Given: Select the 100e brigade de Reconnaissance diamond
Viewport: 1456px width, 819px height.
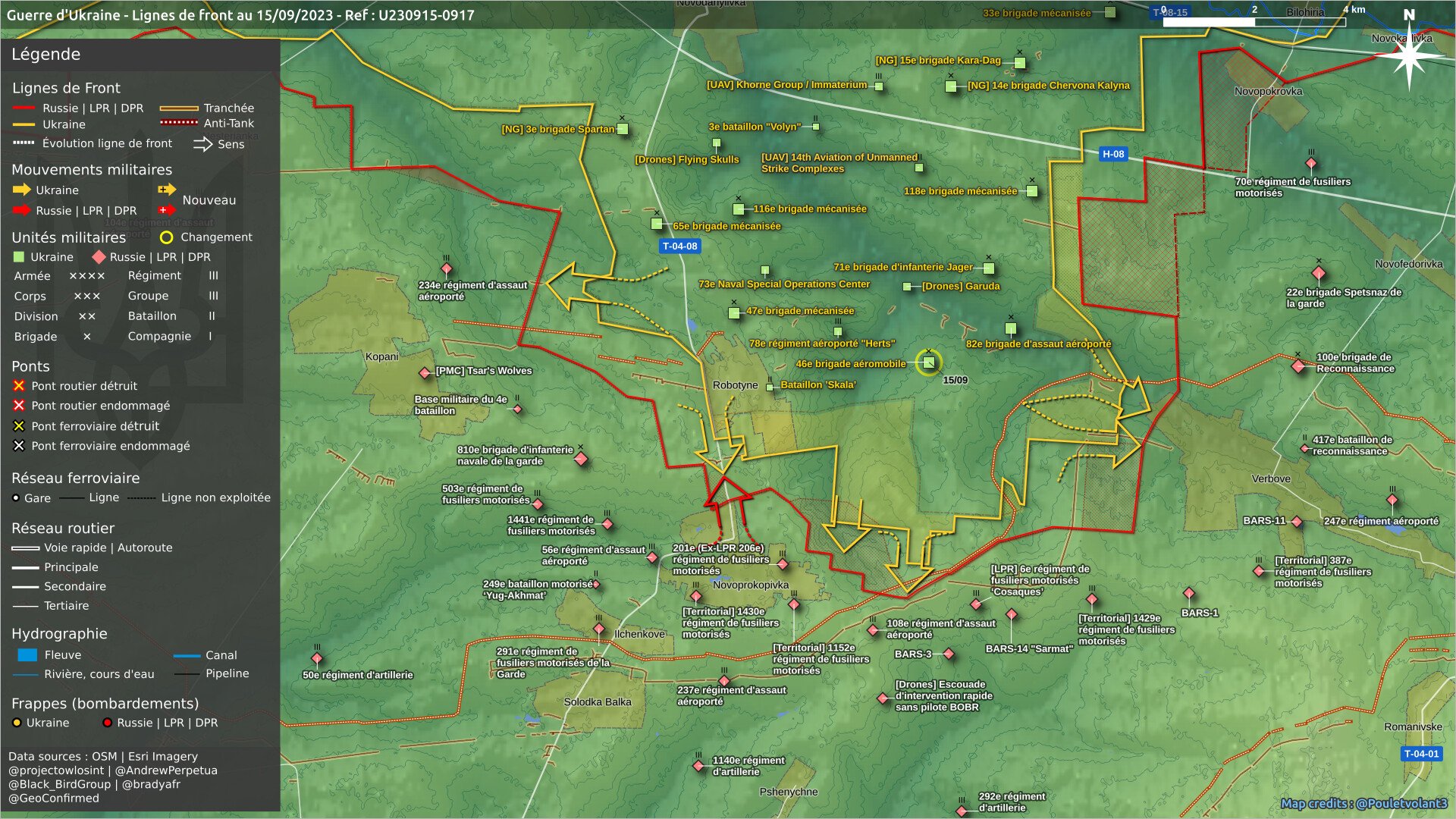Looking at the screenshot, I should pos(1298,366).
